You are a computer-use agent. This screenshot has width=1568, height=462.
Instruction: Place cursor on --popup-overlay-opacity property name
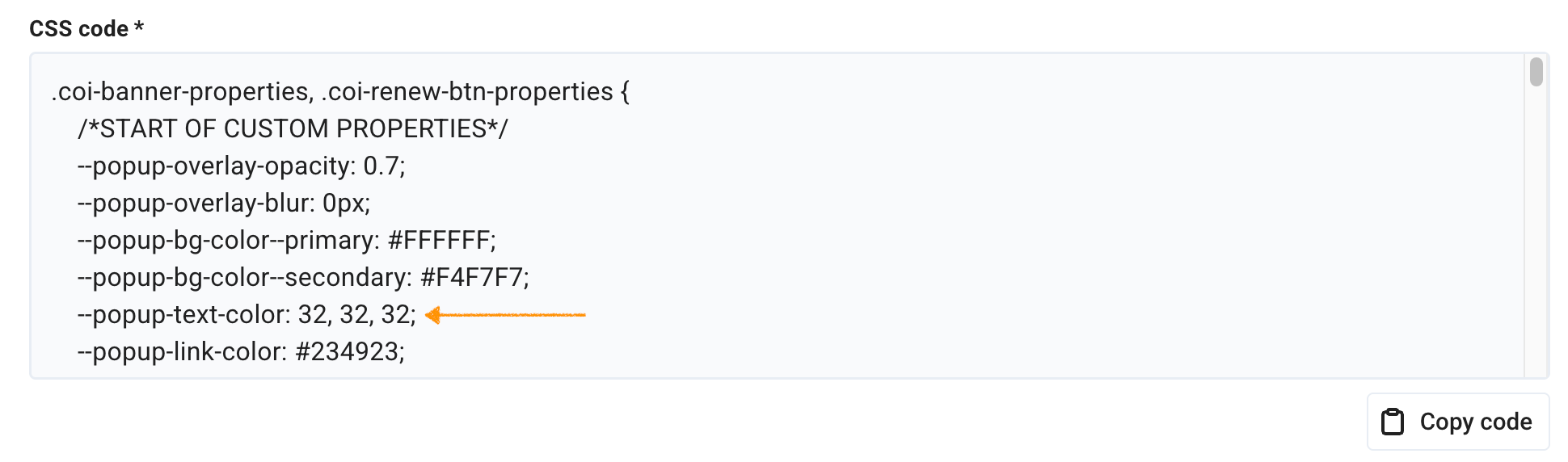216,166
